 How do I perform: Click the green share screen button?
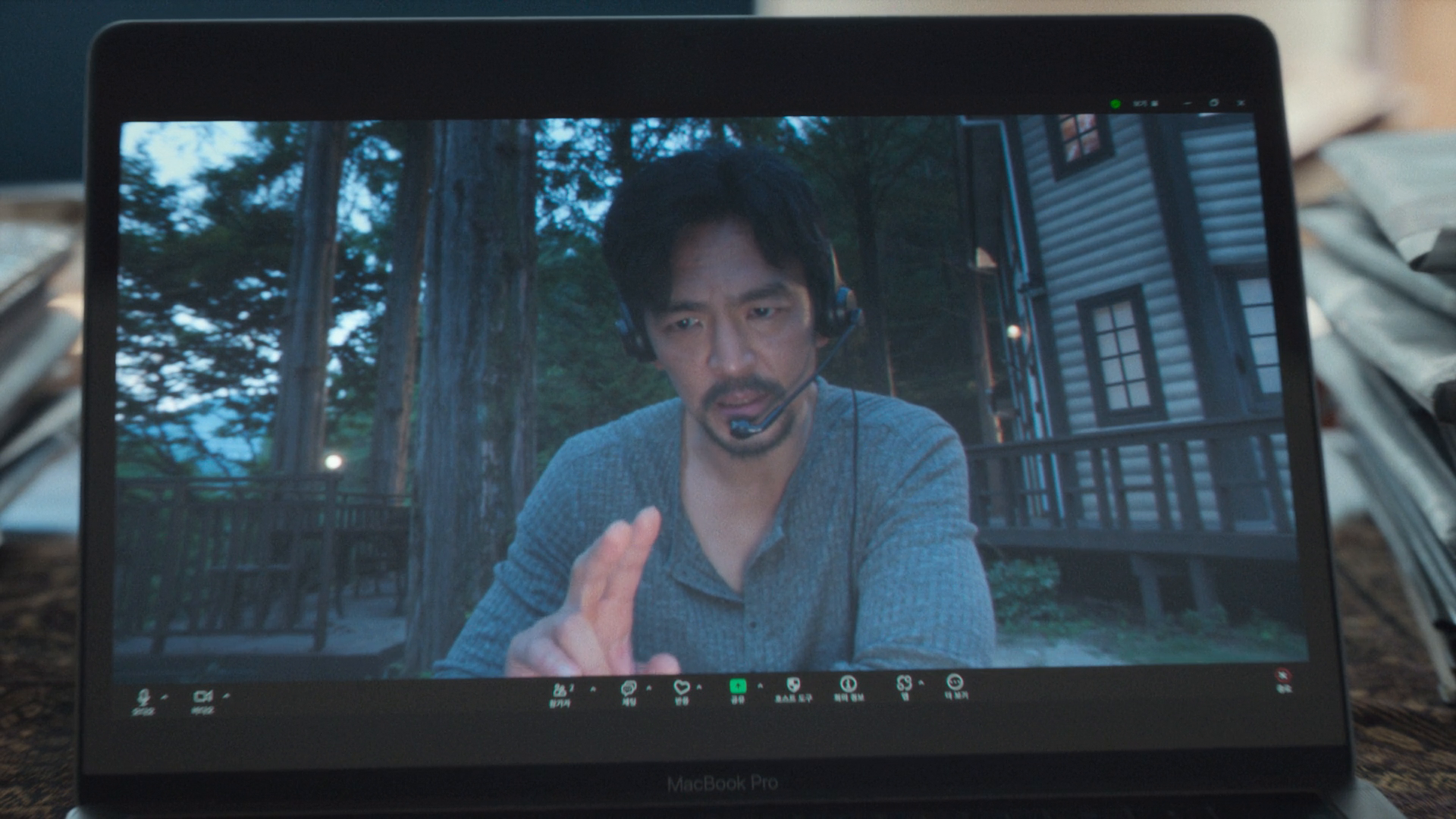tap(737, 686)
